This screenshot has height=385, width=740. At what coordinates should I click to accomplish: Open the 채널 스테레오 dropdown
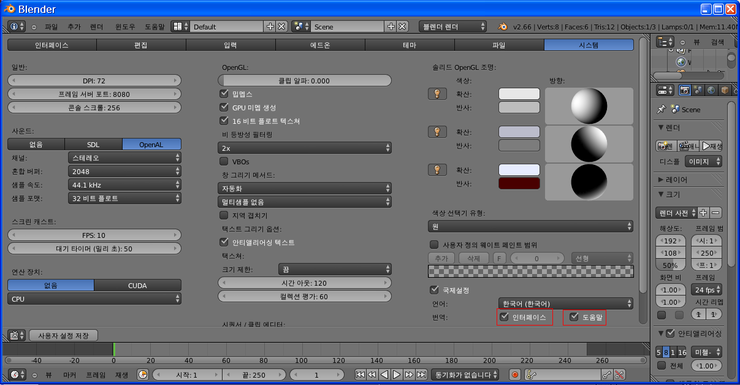[125, 158]
